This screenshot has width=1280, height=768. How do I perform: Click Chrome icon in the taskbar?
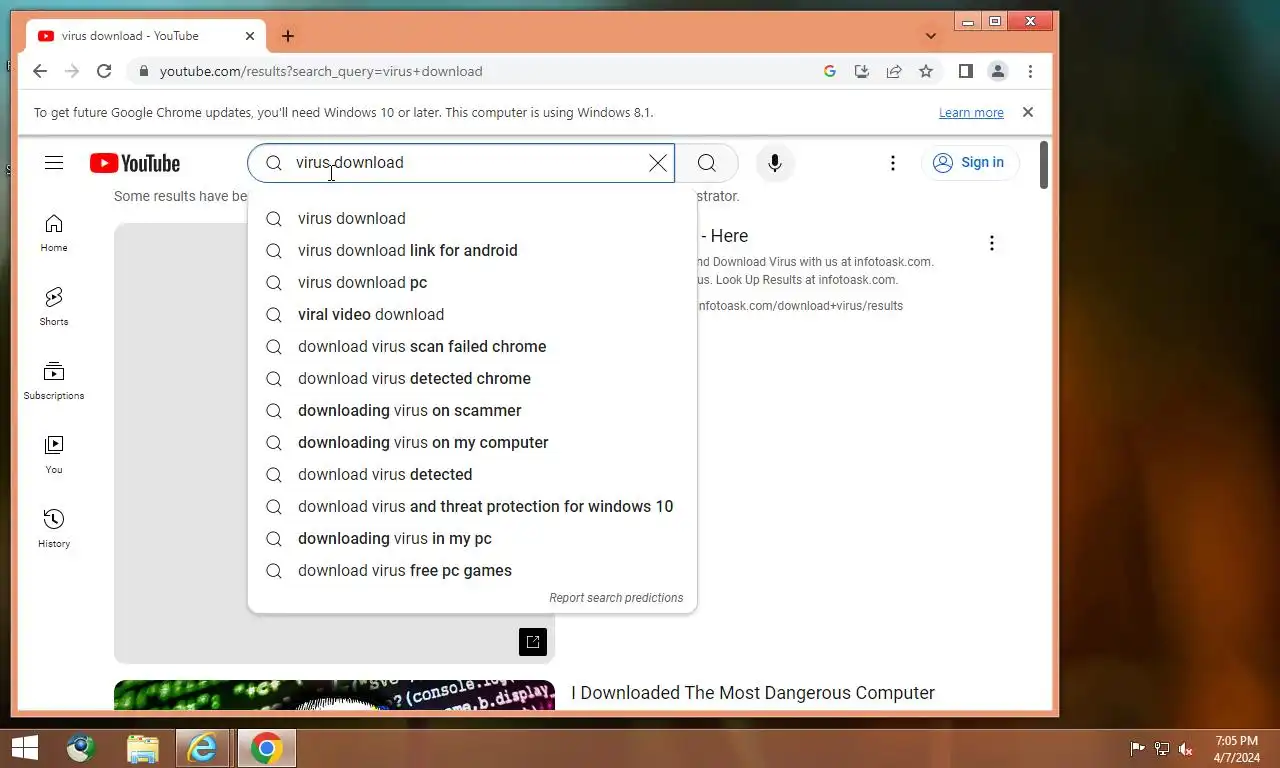(266, 748)
